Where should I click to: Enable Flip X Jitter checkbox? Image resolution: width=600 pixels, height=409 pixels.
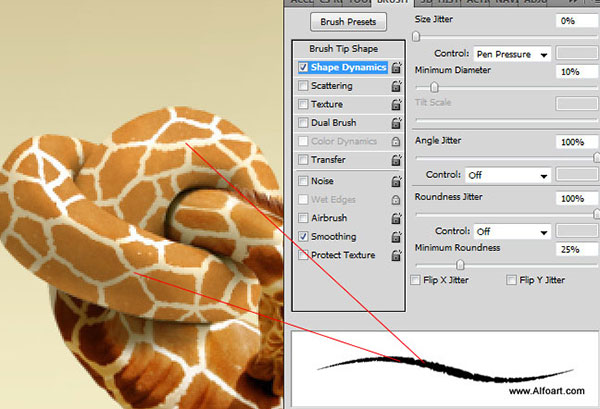point(415,280)
